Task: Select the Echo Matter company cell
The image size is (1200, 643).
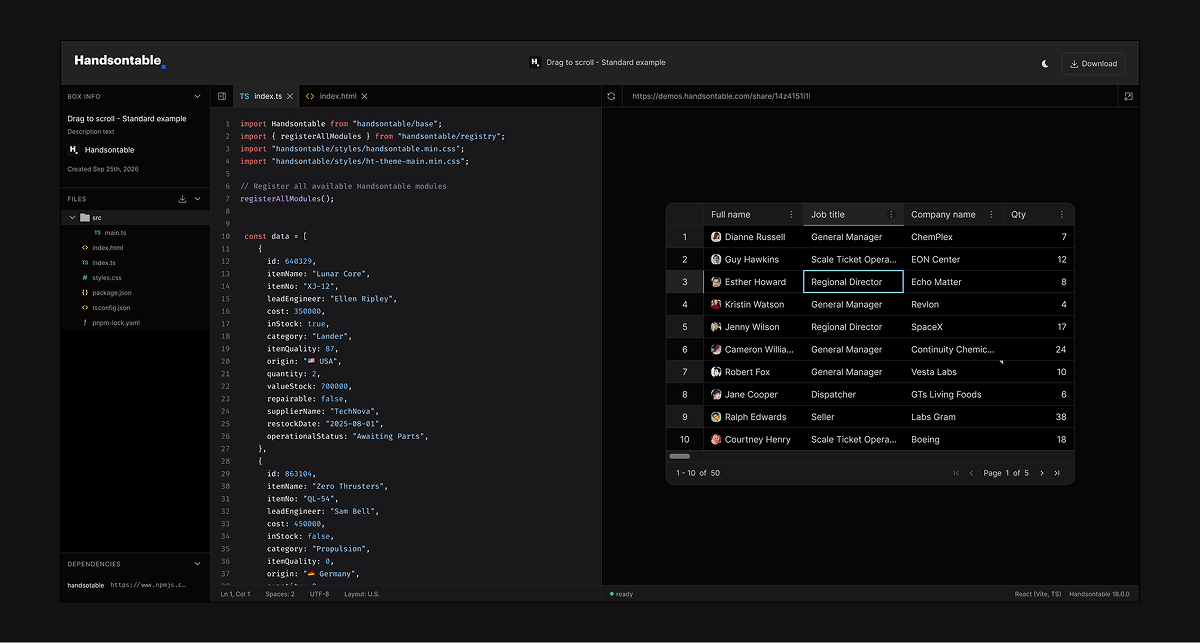Action: click(x=953, y=282)
